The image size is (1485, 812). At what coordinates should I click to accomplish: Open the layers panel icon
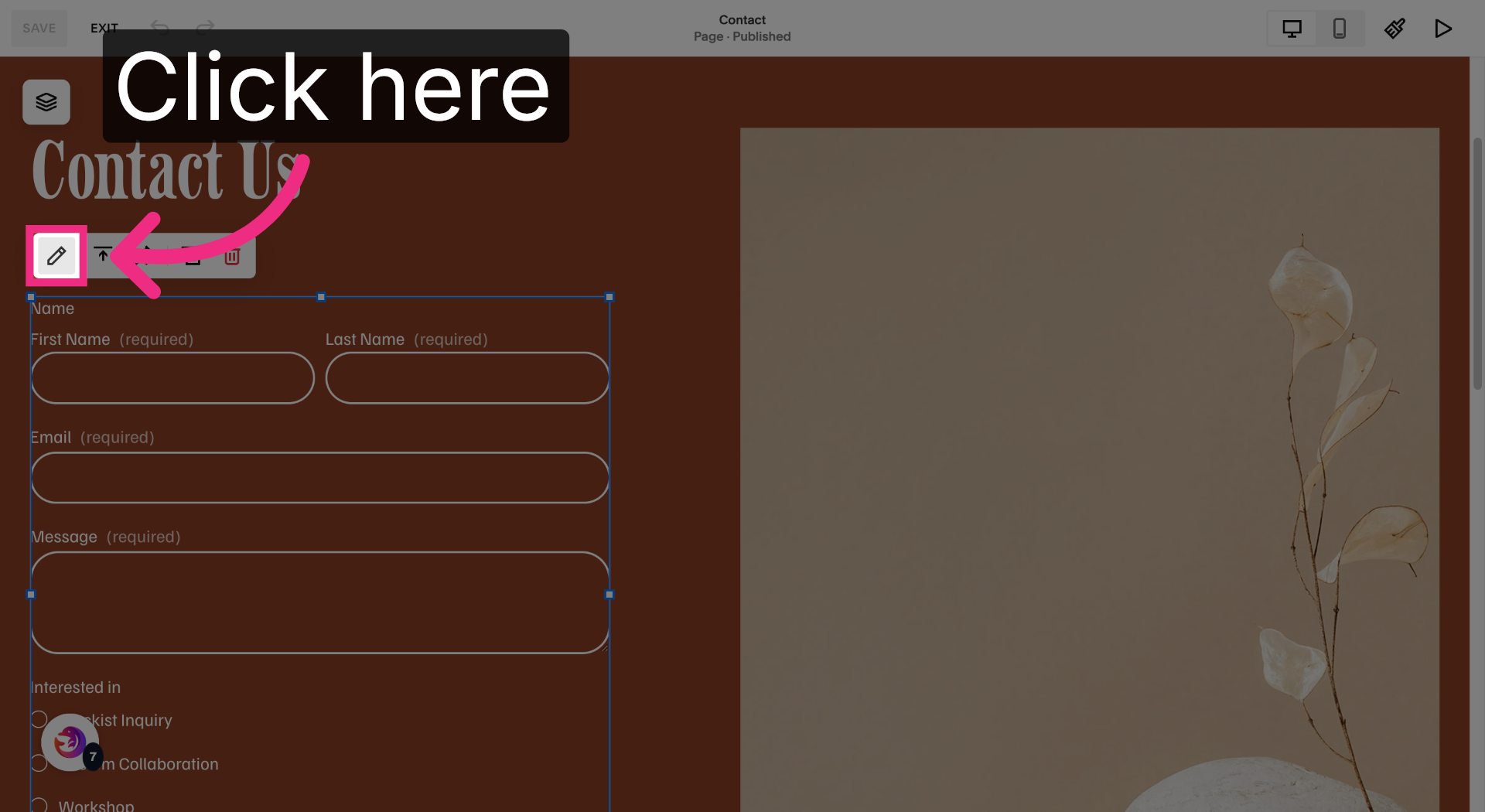(x=46, y=102)
